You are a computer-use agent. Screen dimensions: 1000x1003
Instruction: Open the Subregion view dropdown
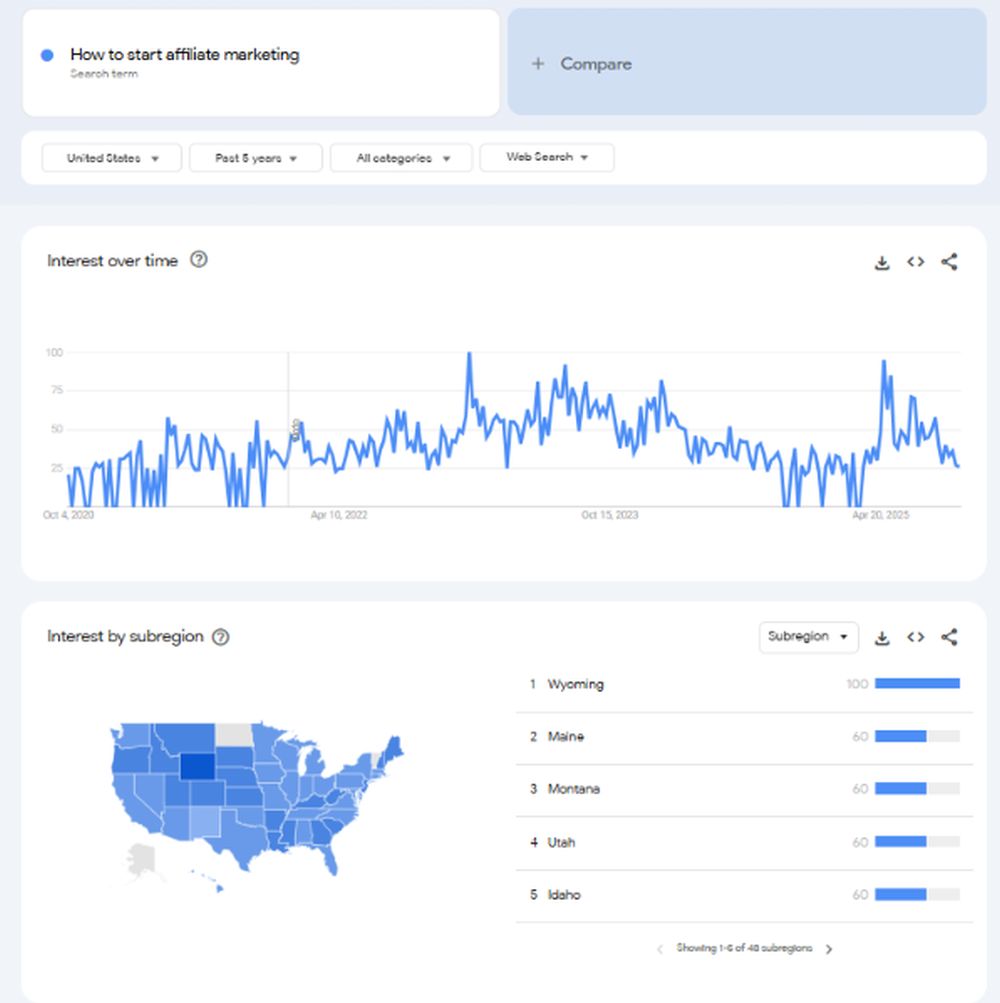pyautogui.click(x=808, y=637)
